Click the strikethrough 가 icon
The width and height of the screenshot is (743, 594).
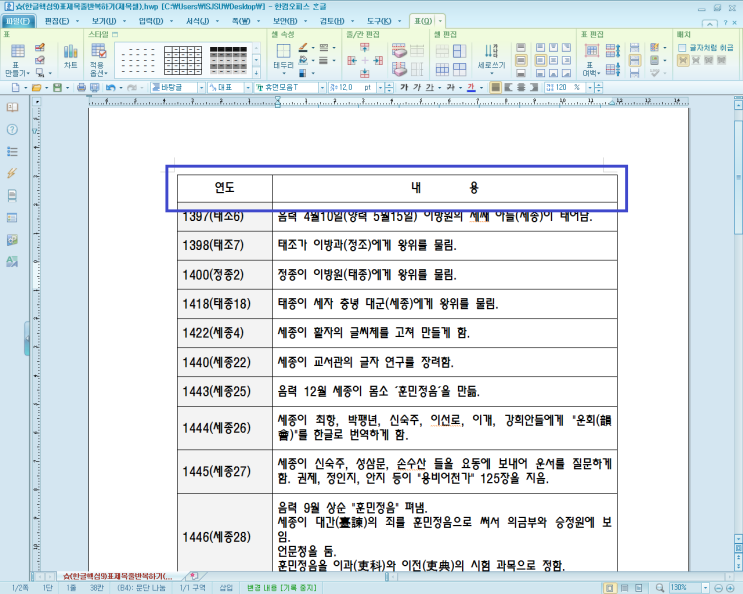(x=450, y=88)
